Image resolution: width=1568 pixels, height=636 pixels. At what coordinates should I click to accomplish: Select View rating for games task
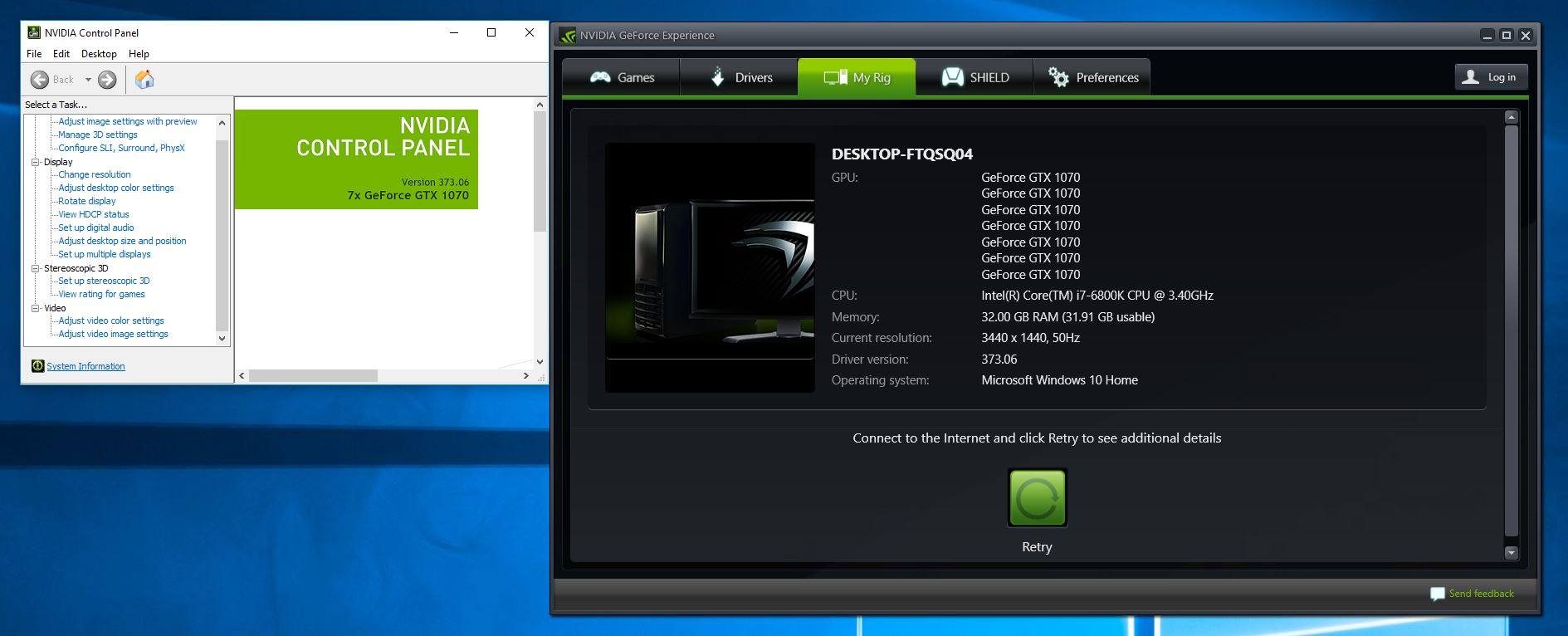[x=101, y=294]
